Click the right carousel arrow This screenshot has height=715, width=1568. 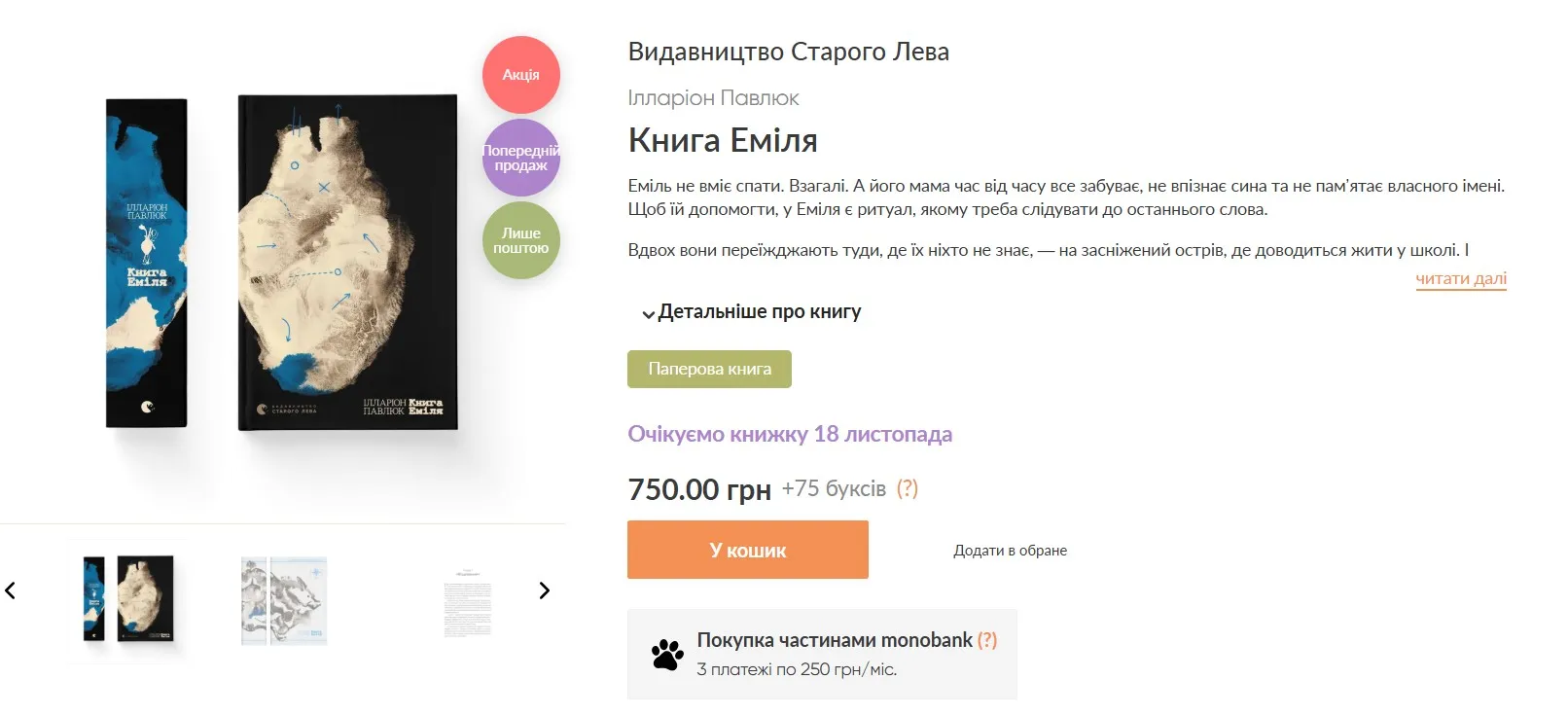point(545,590)
